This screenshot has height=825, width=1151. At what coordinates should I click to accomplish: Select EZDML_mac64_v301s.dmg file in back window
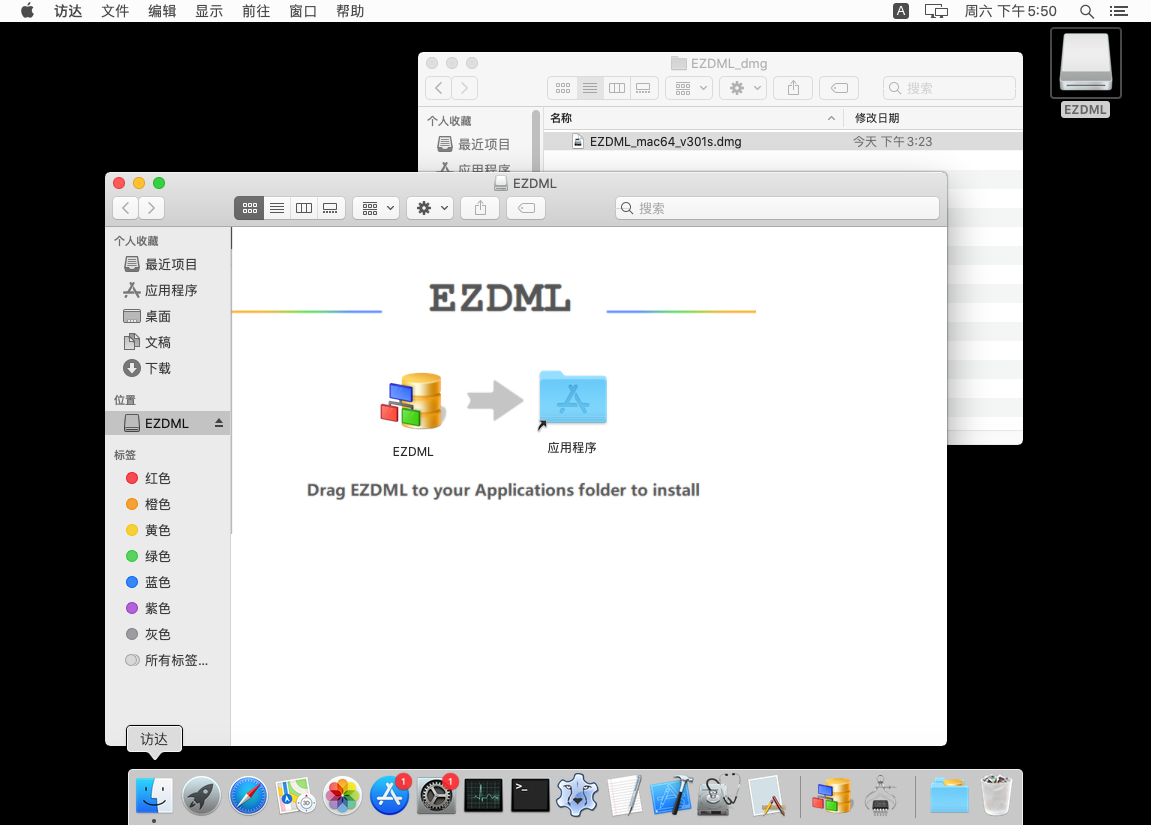[783, 142]
